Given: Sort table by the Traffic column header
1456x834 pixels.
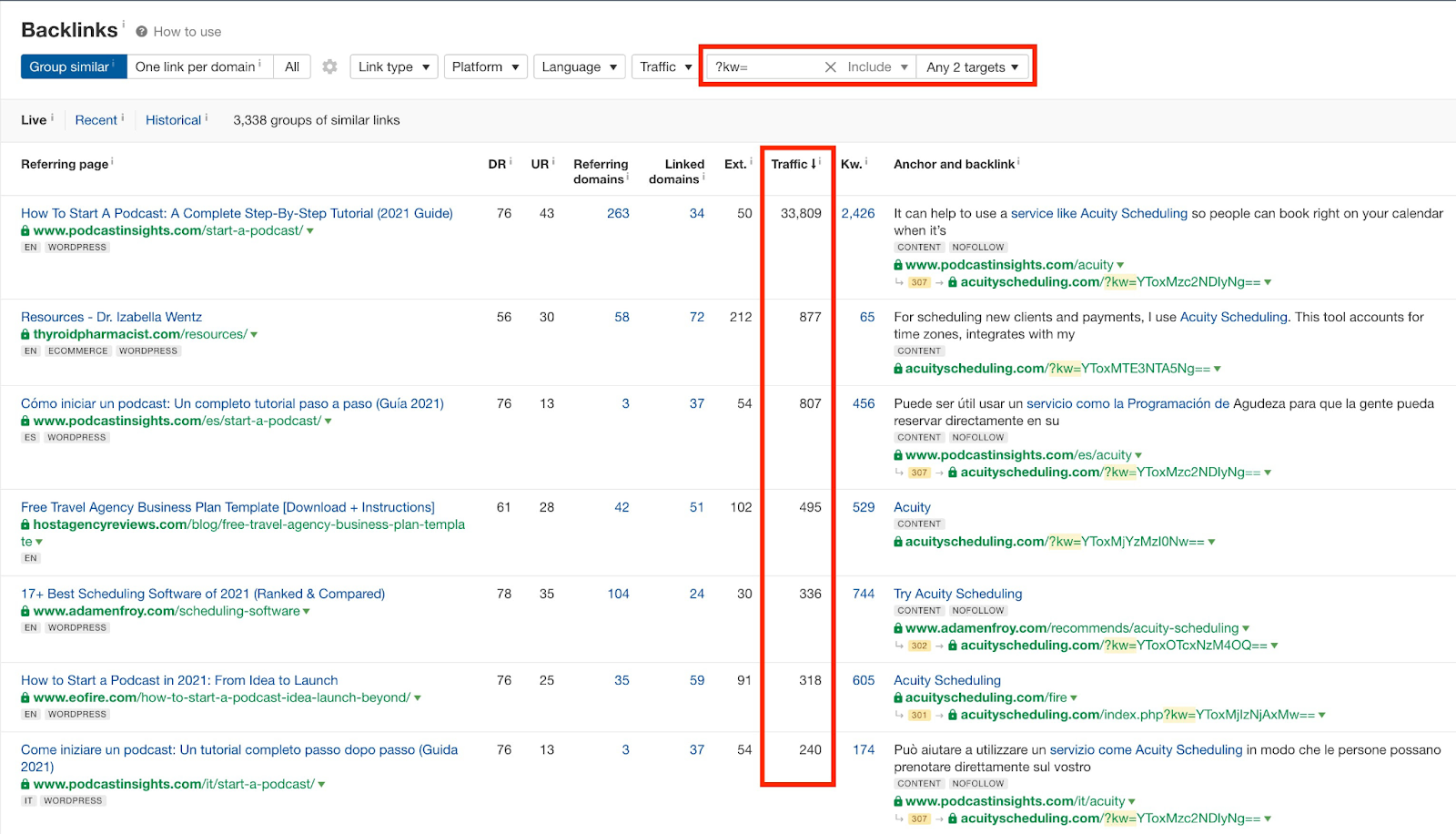Looking at the screenshot, I should click(x=790, y=164).
